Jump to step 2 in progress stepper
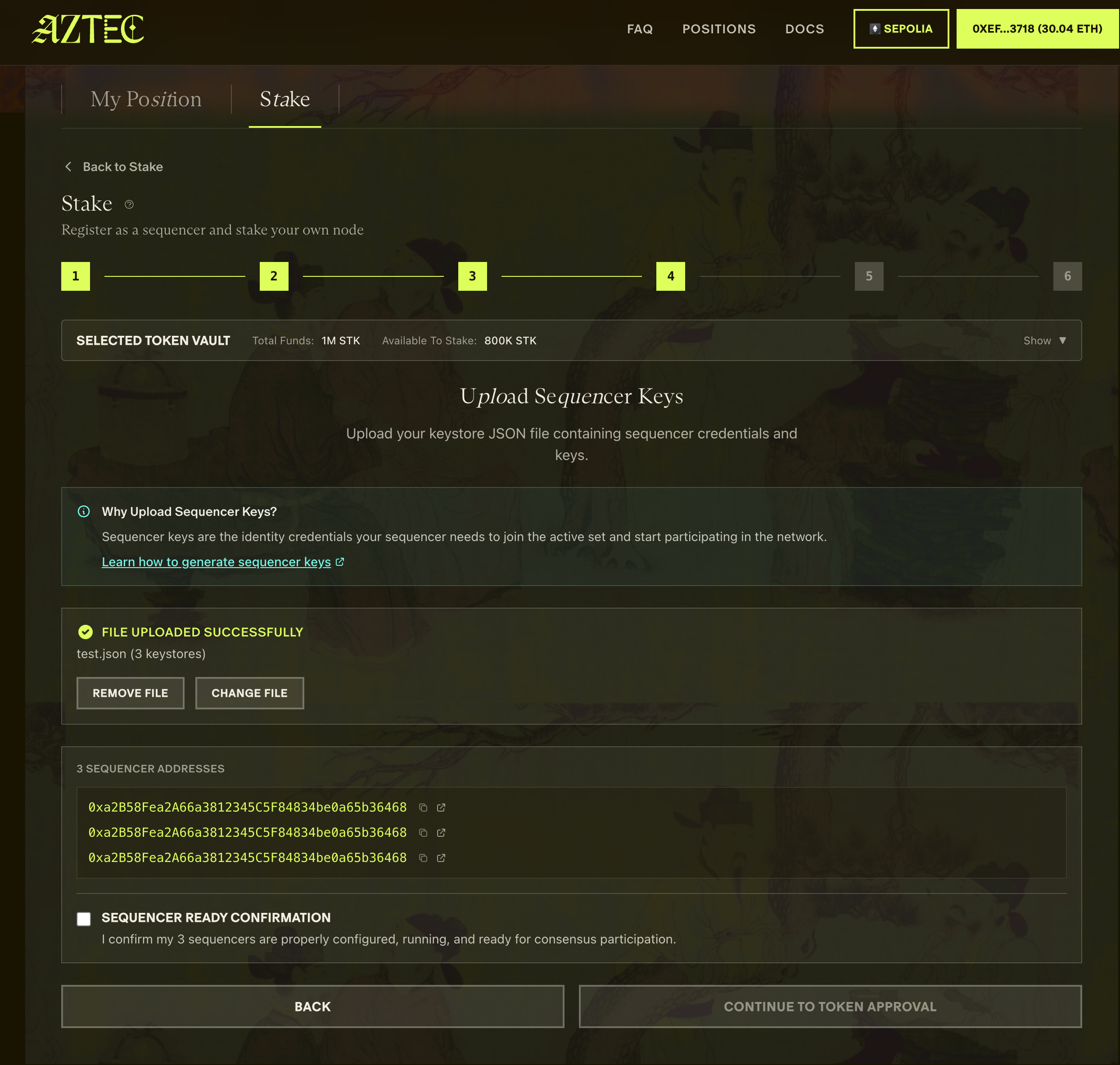The height and width of the screenshot is (1065, 1120). (x=274, y=276)
